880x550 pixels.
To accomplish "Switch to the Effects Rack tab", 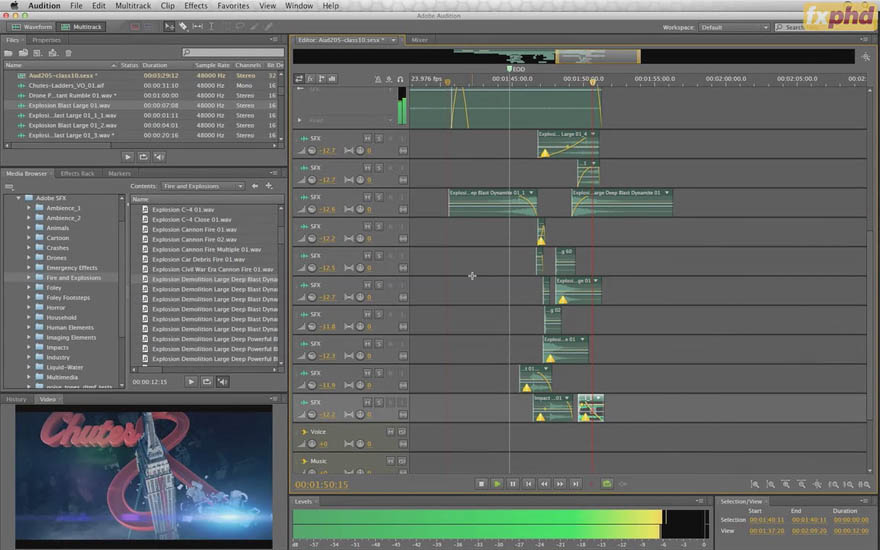I will click(77, 173).
